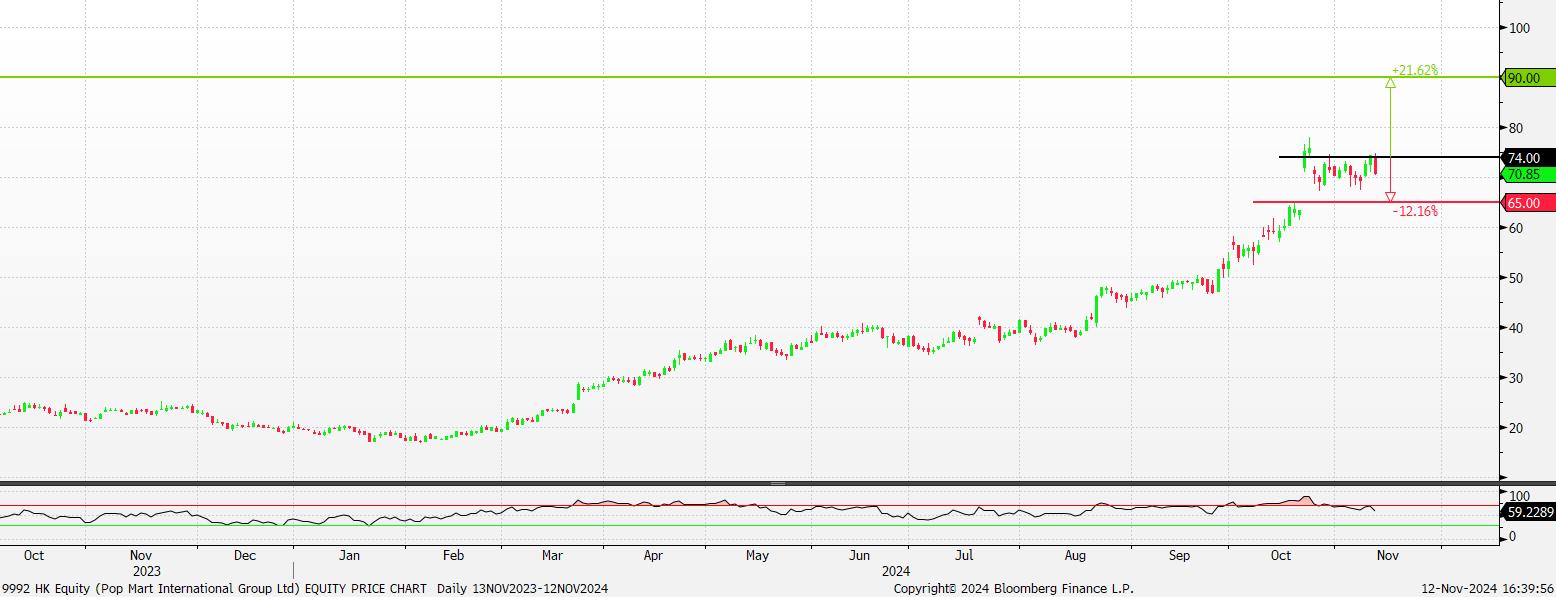
Task: Click the 2023 year label on time axis
Action: [x=146, y=571]
